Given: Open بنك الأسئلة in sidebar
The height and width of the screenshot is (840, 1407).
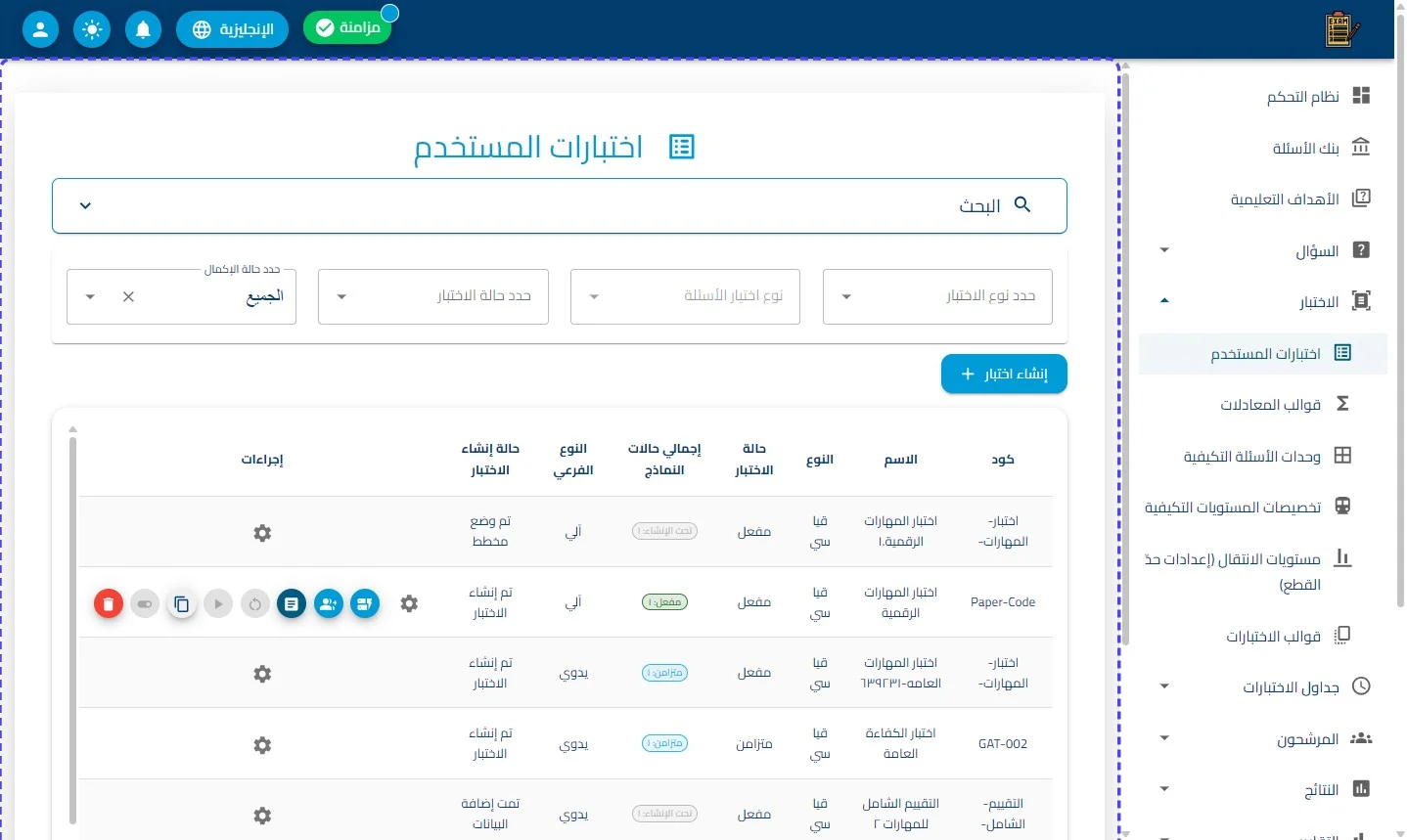Looking at the screenshot, I should (1263, 148).
